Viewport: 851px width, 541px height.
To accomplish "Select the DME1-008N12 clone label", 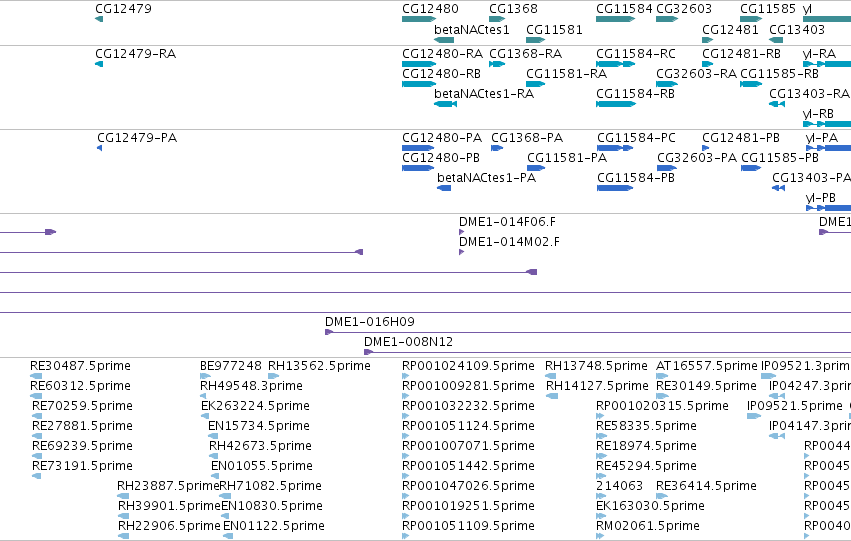I will pos(408,341).
